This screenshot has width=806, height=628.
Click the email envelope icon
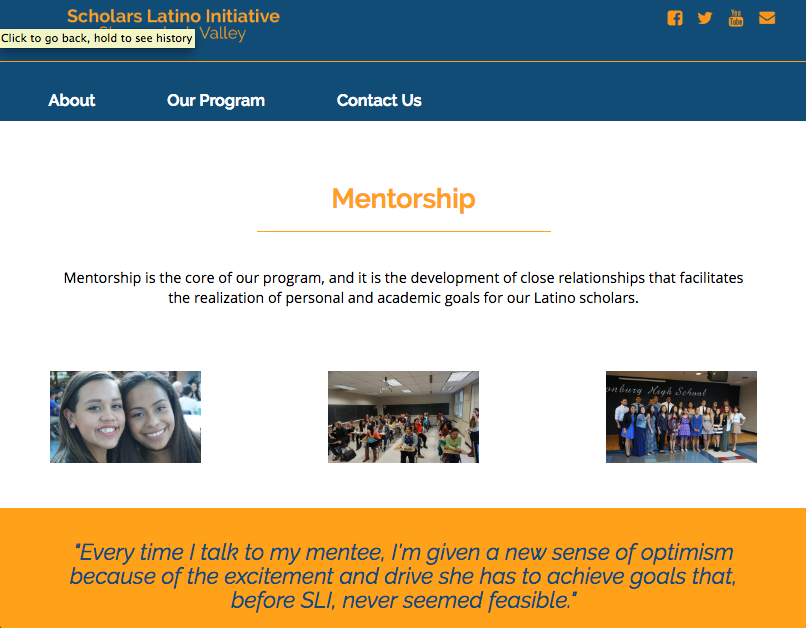pos(767,18)
